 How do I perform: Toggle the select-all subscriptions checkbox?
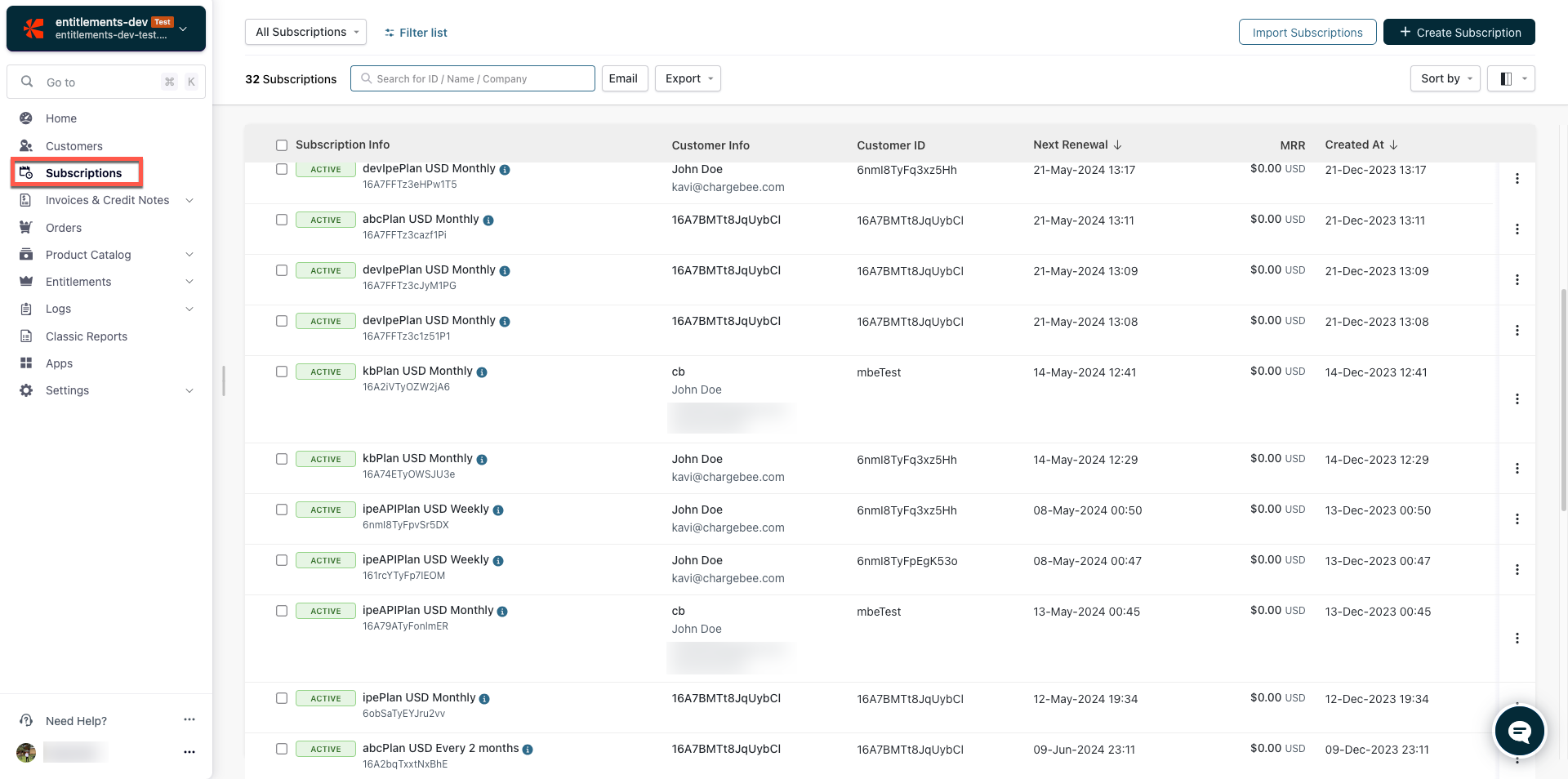coord(282,145)
